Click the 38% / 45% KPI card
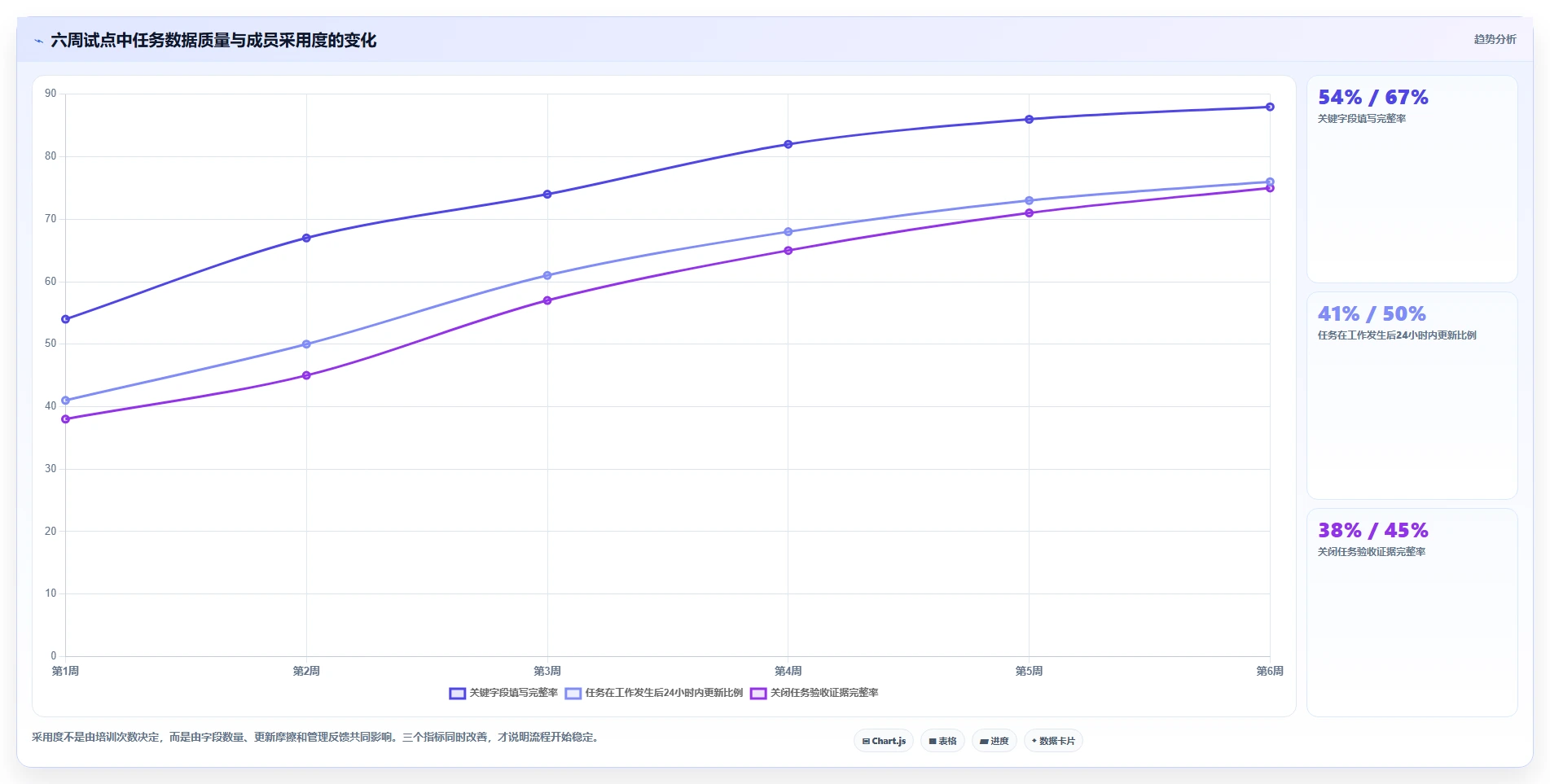This screenshot has width=1550, height=784. click(1412, 612)
